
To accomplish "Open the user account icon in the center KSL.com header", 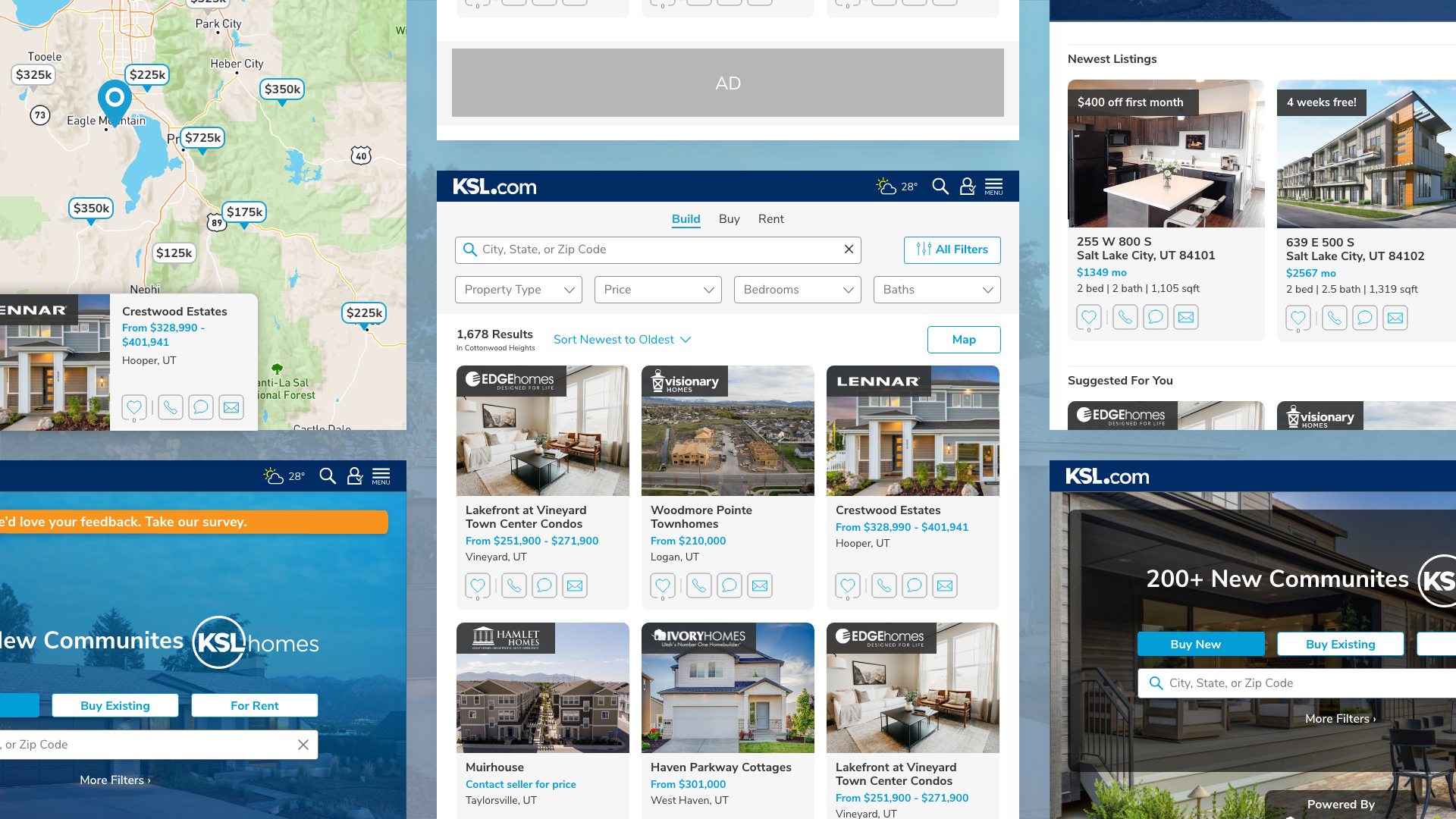I will [968, 187].
